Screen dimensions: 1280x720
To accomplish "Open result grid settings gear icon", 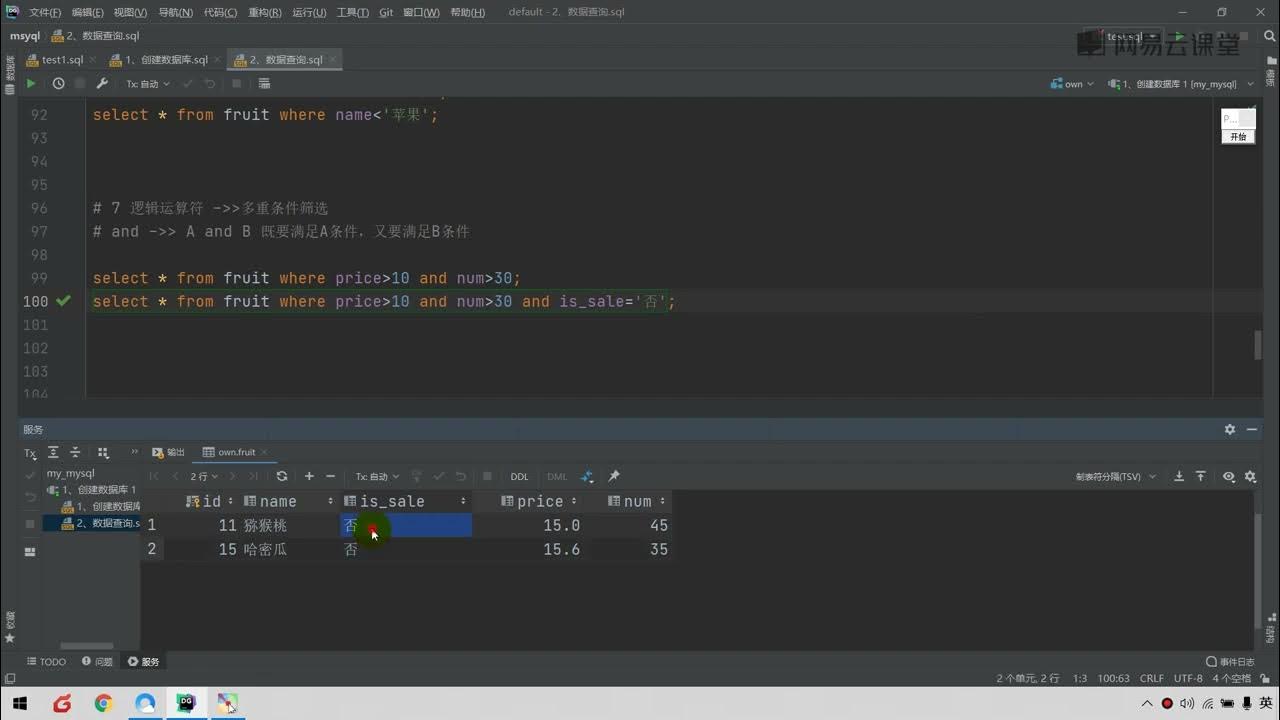I will point(1250,477).
